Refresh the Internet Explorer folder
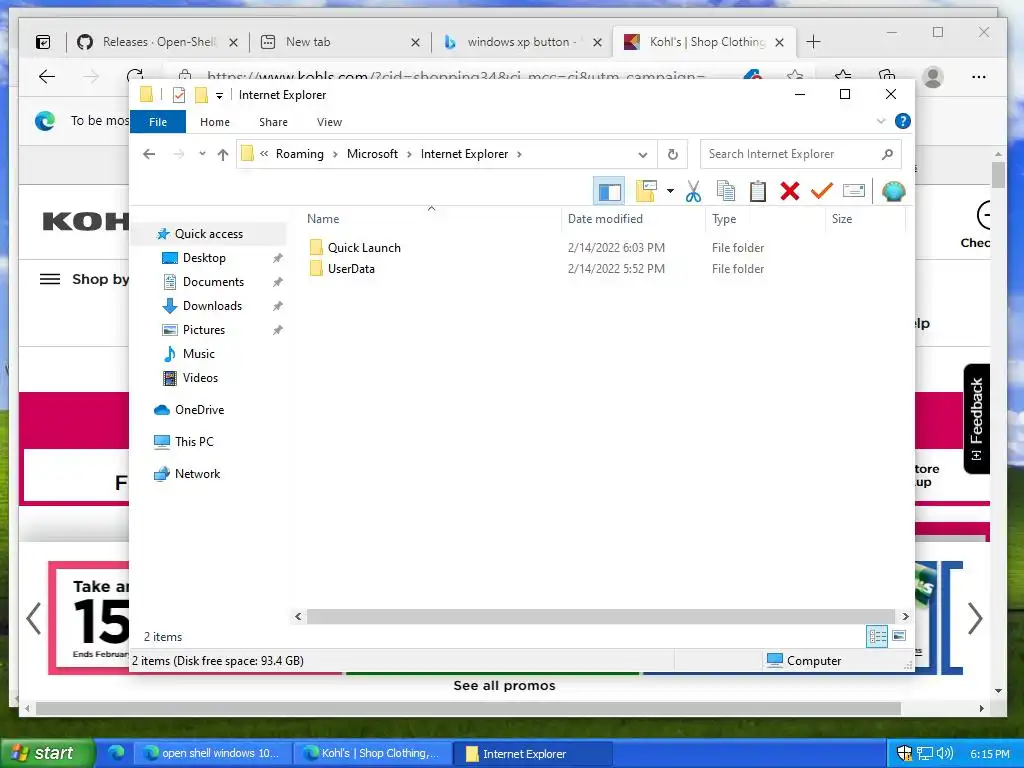Image resolution: width=1024 pixels, height=768 pixels. point(673,155)
